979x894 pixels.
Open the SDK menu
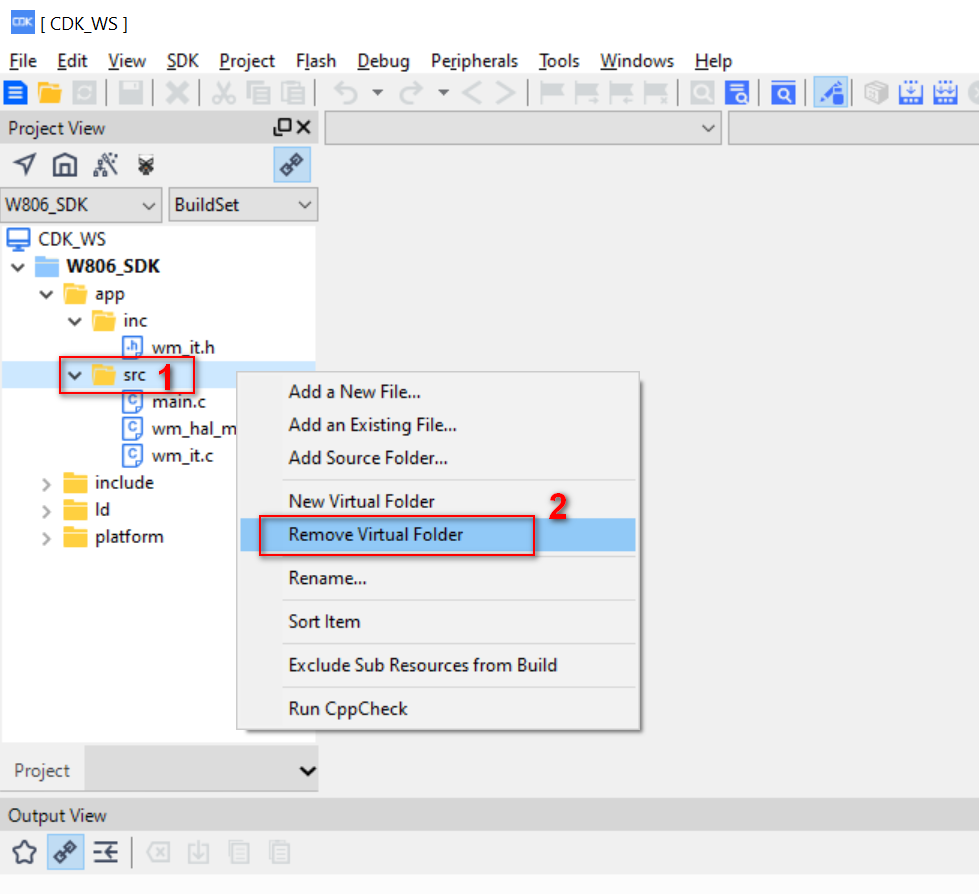[x=182, y=61]
